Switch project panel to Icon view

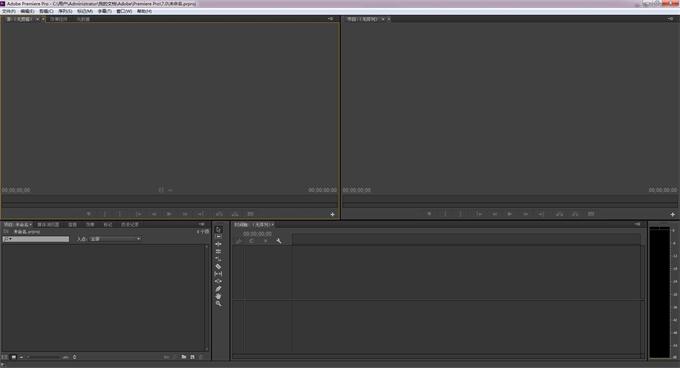pos(14,357)
